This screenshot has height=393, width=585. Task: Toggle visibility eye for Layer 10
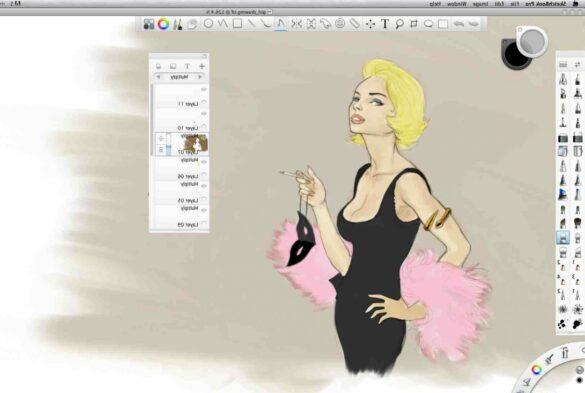click(204, 113)
